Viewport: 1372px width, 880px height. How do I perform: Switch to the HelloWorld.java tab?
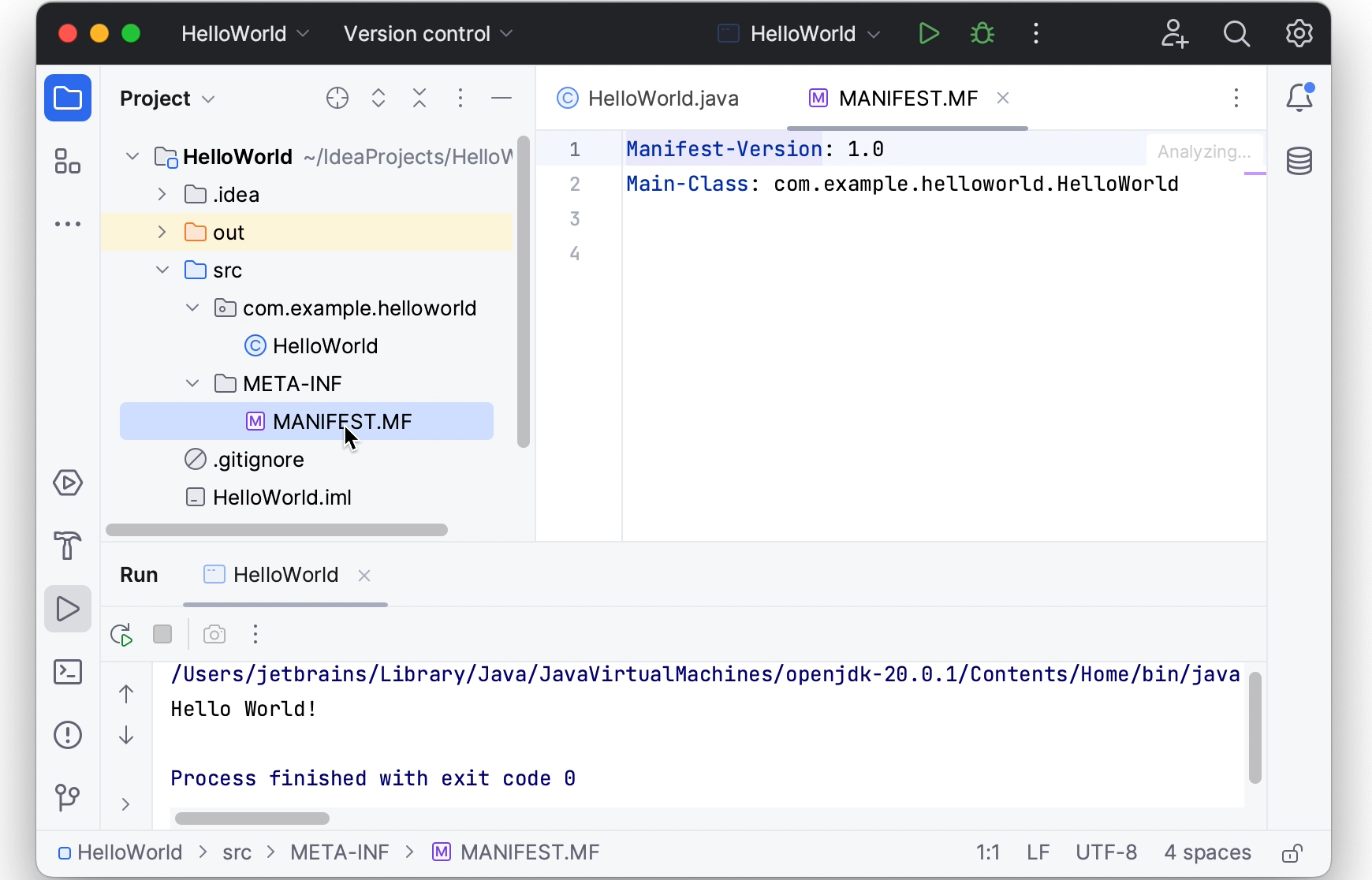pyautogui.click(x=662, y=98)
